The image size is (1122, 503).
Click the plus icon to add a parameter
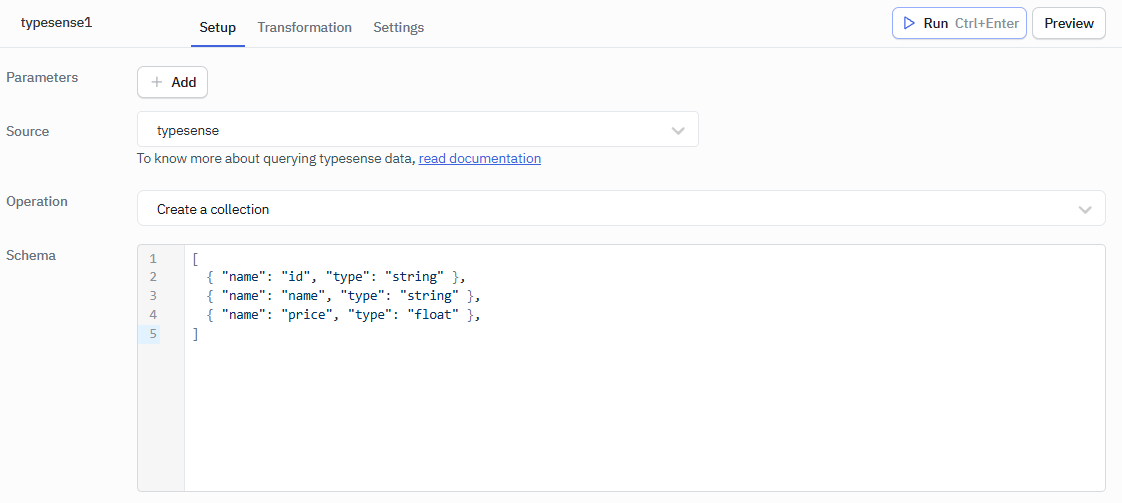click(x=157, y=82)
